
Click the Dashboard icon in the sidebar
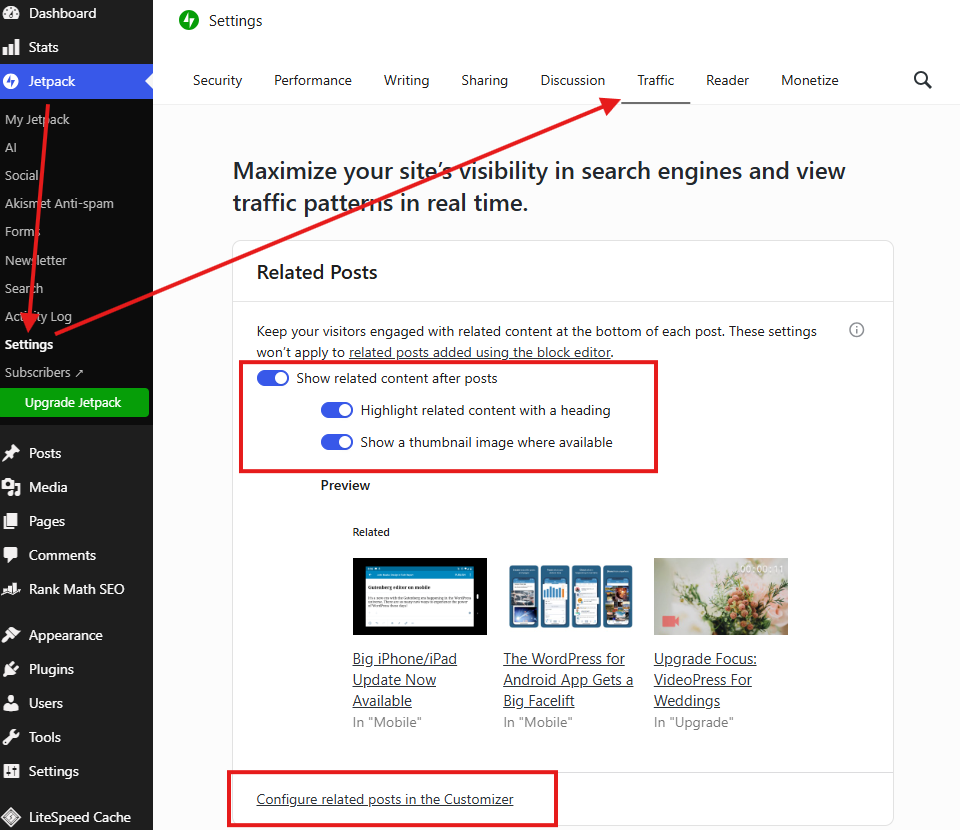[x=10, y=13]
